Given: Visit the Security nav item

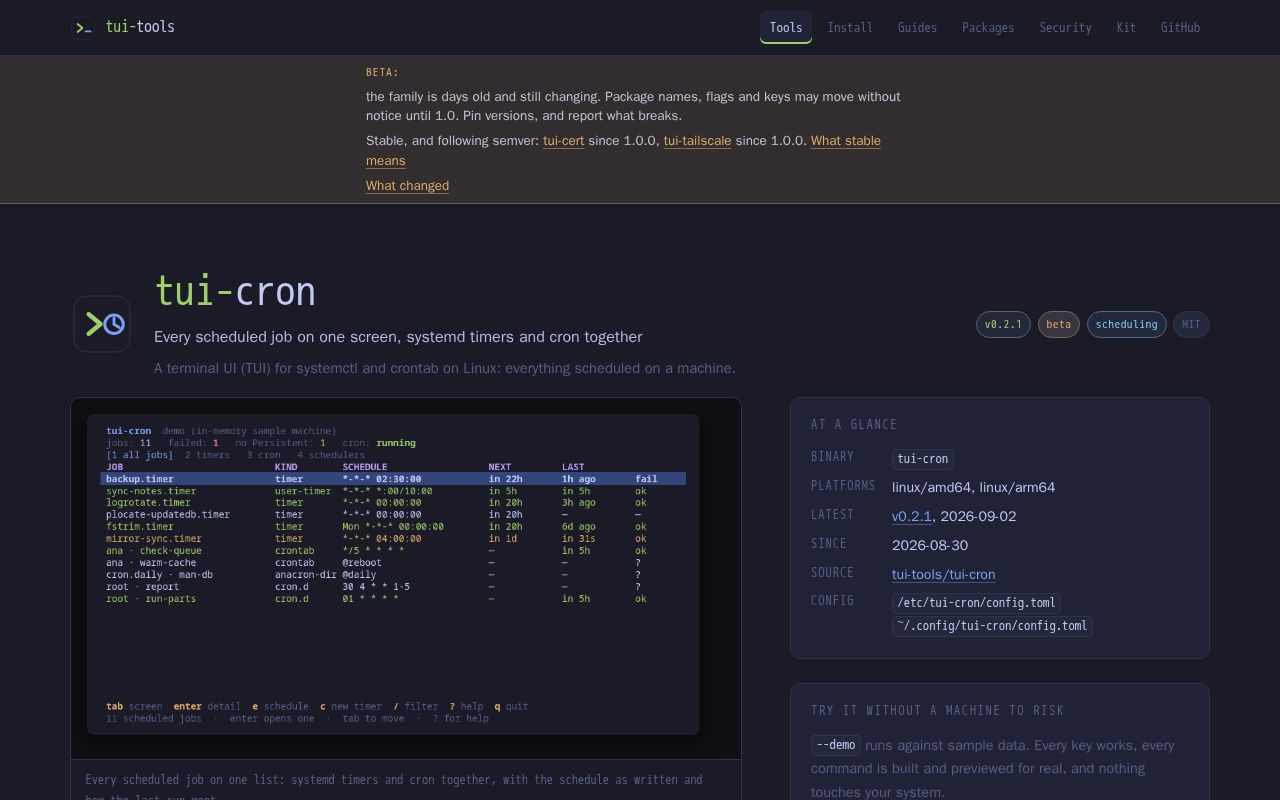Looking at the screenshot, I should 1065,27.
